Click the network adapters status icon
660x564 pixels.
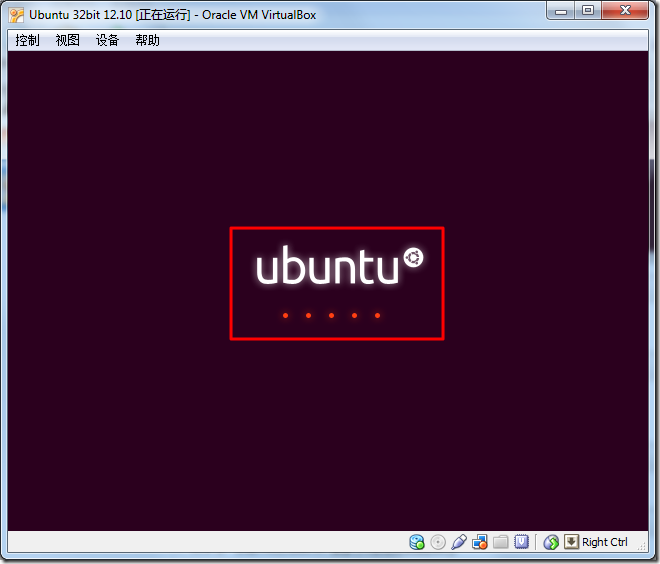coord(480,542)
